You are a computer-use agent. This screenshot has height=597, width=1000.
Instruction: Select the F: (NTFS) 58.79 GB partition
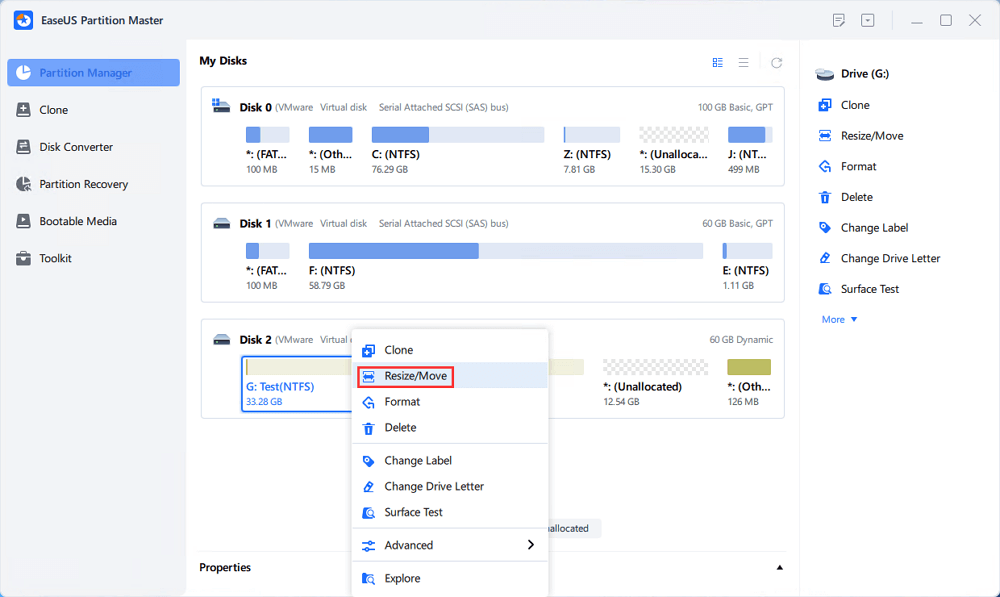[506, 266]
